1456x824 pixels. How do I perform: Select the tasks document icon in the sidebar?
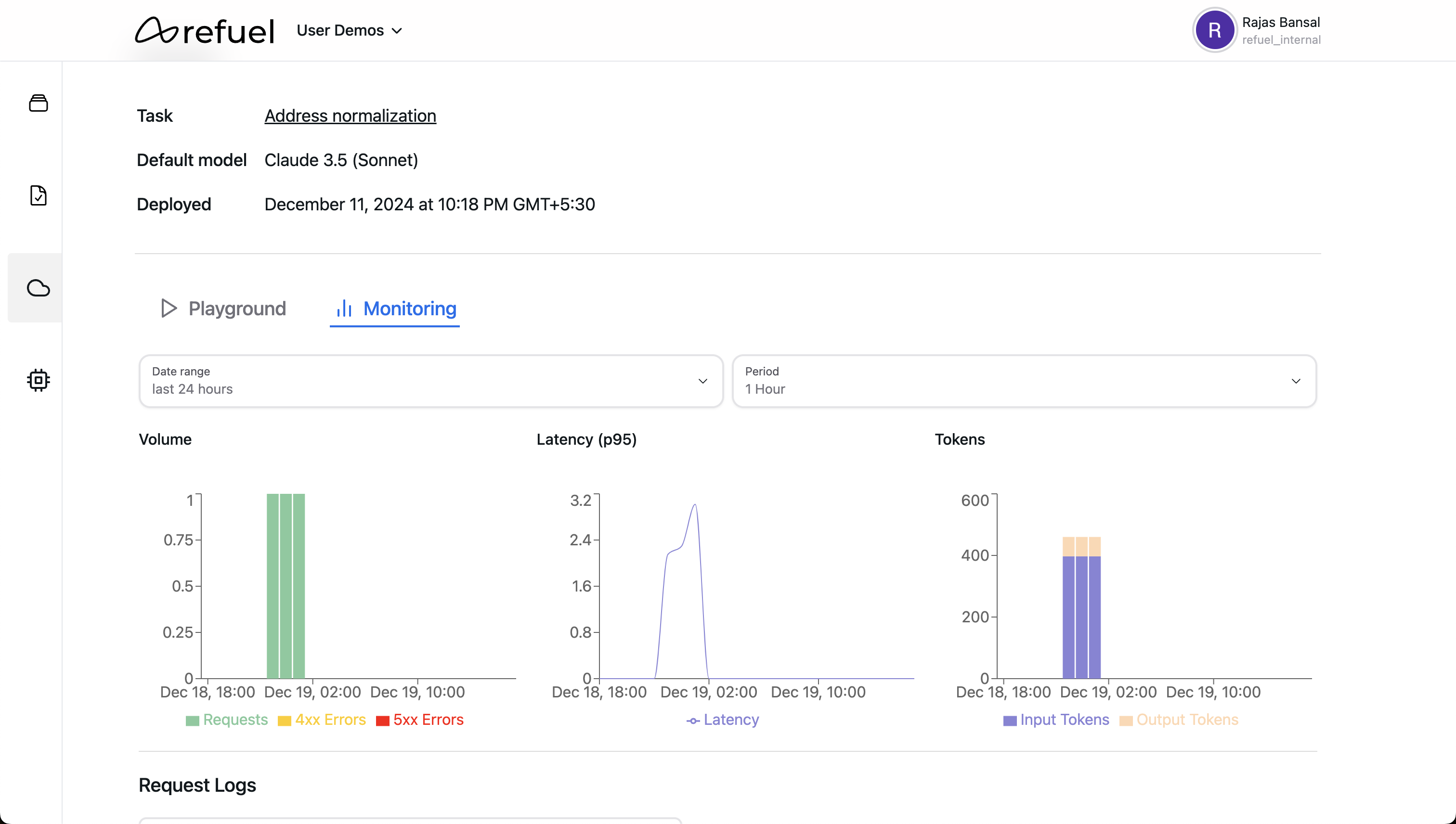click(x=38, y=195)
